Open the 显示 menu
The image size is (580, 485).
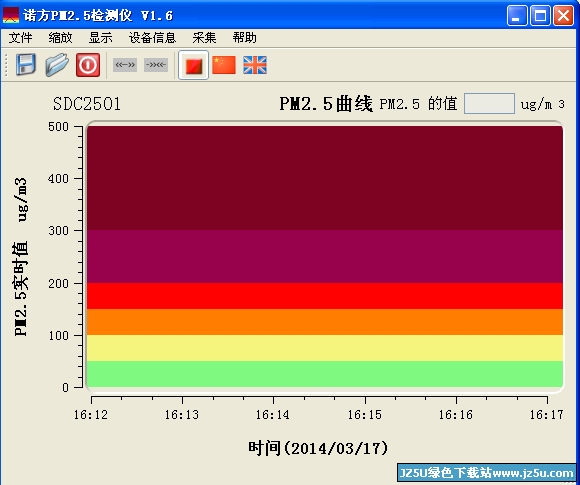click(100, 38)
